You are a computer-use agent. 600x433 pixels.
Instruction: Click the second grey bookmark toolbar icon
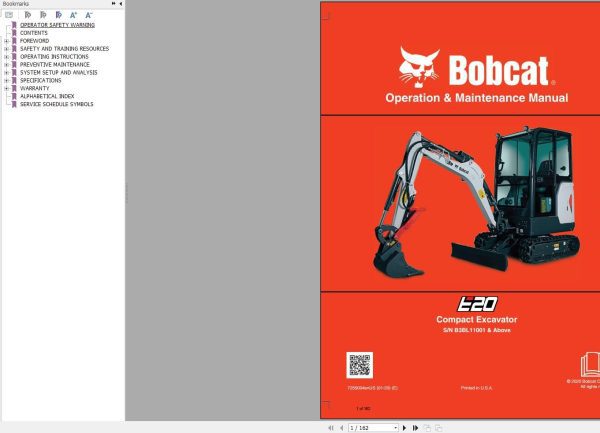43,15
